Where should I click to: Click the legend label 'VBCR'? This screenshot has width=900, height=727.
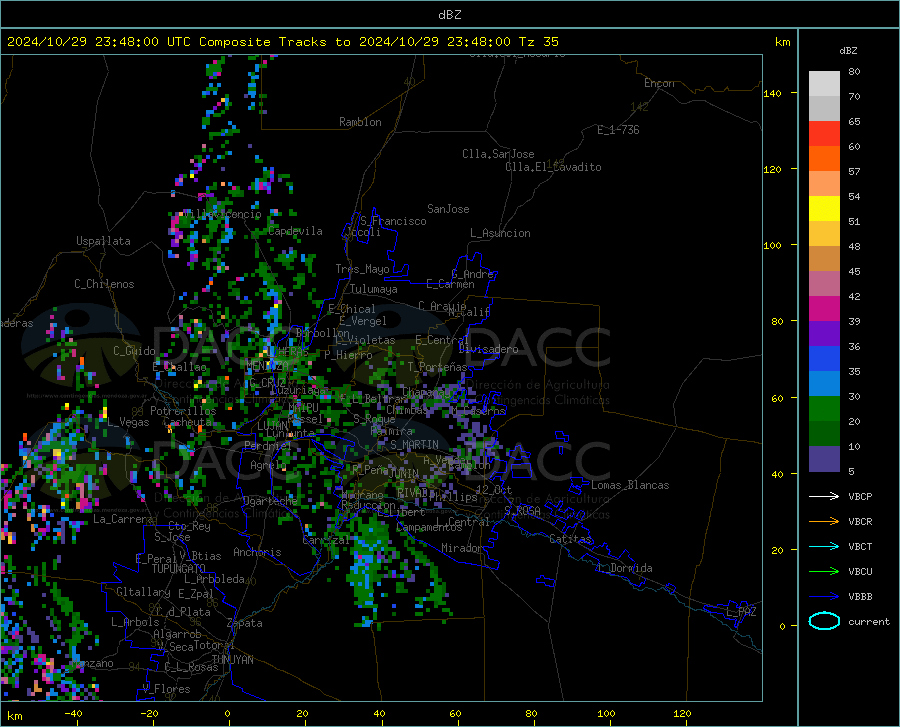[x=860, y=522]
